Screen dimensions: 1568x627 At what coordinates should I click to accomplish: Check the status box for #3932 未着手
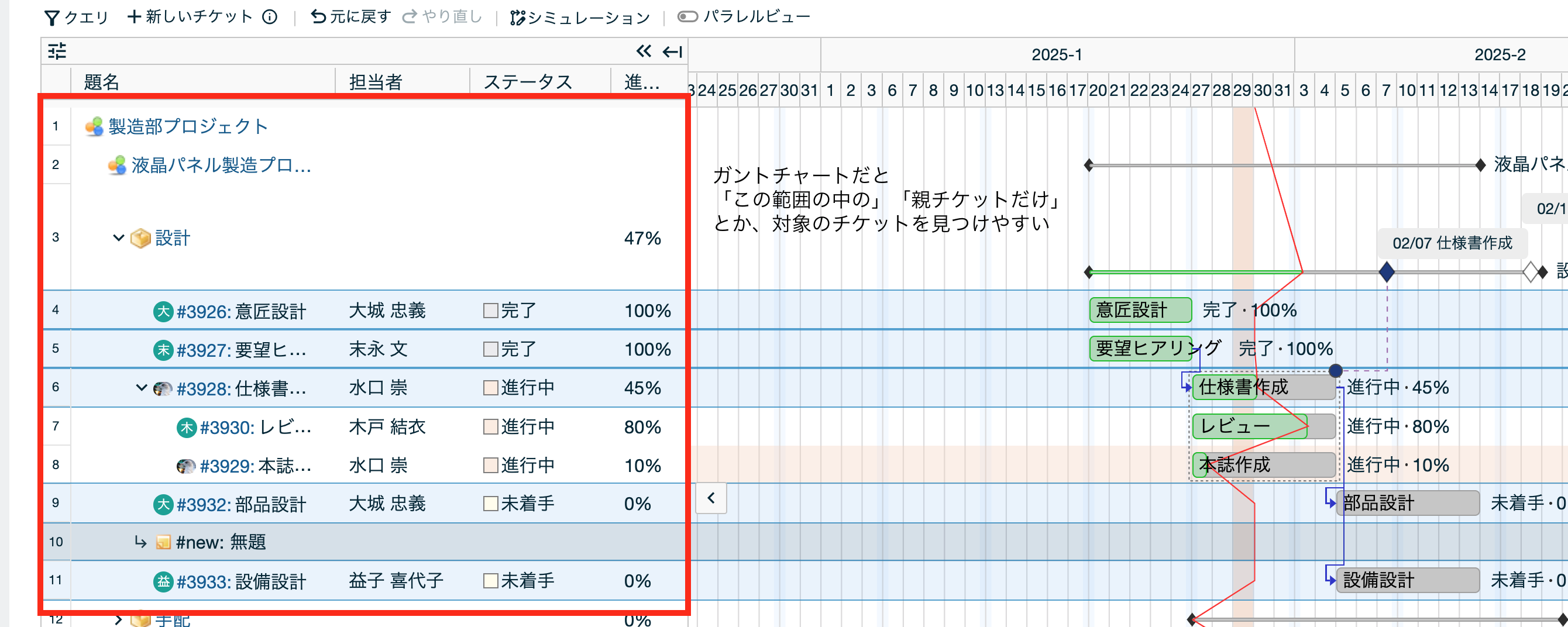[x=490, y=504]
